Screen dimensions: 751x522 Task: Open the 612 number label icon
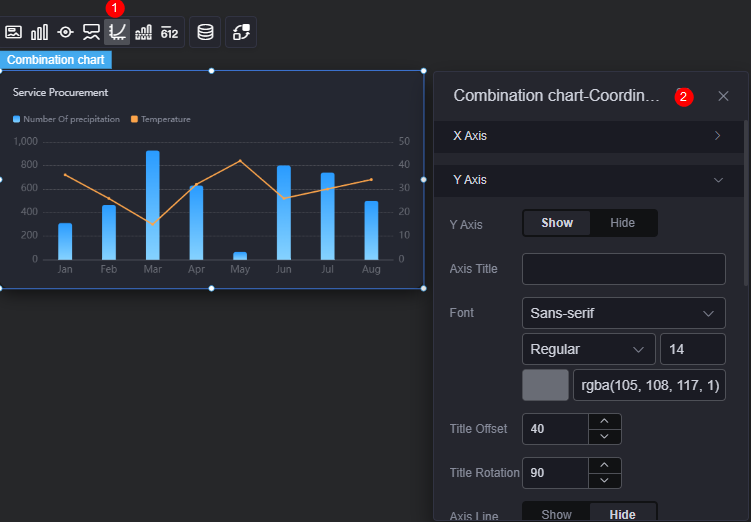click(169, 32)
